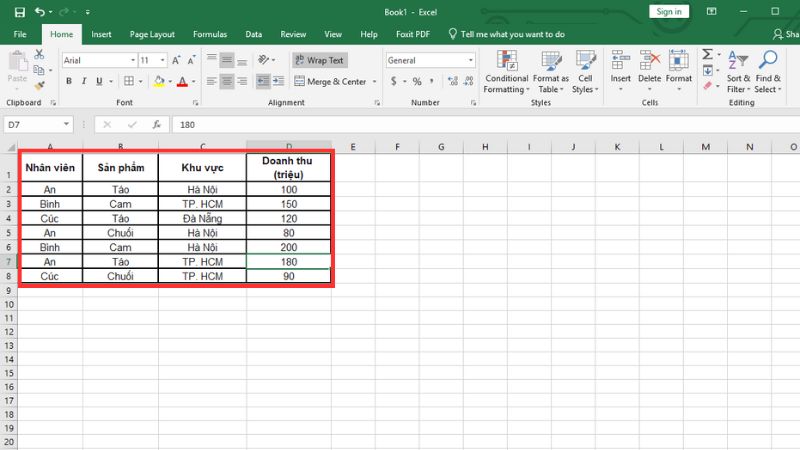Click the Format Painter brush icon
The image size is (800, 450).
pyautogui.click(x=40, y=88)
